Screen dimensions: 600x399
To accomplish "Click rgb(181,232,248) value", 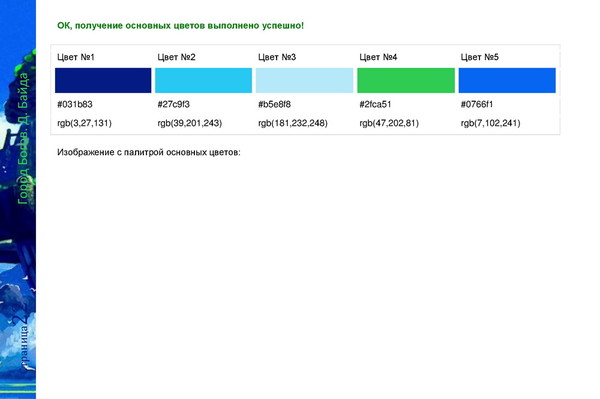I will pyautogui.click(x=293, y=123).
